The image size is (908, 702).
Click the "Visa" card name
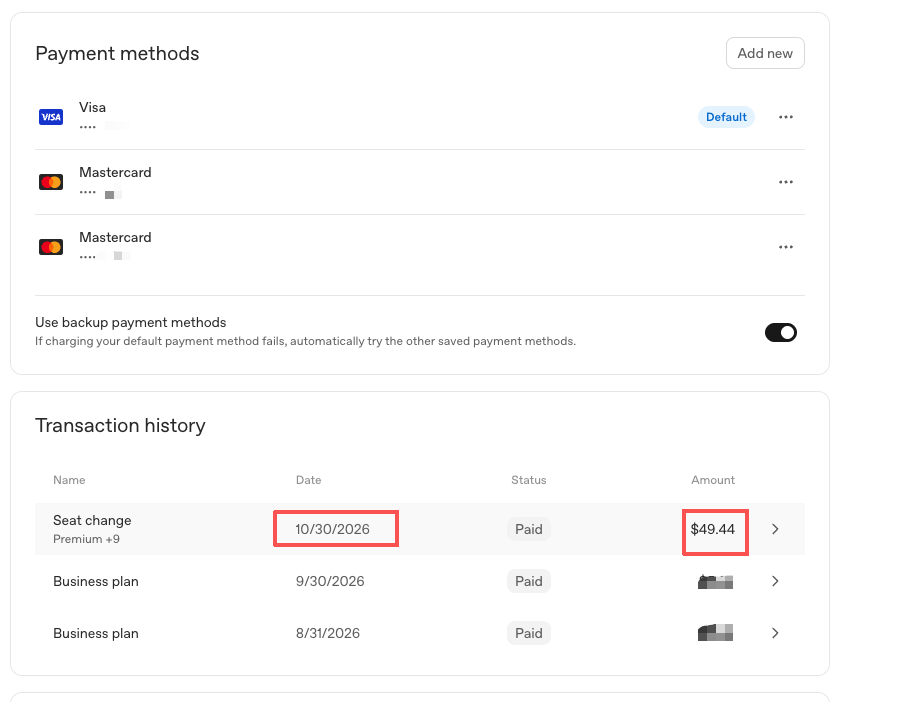pos(93,107)
